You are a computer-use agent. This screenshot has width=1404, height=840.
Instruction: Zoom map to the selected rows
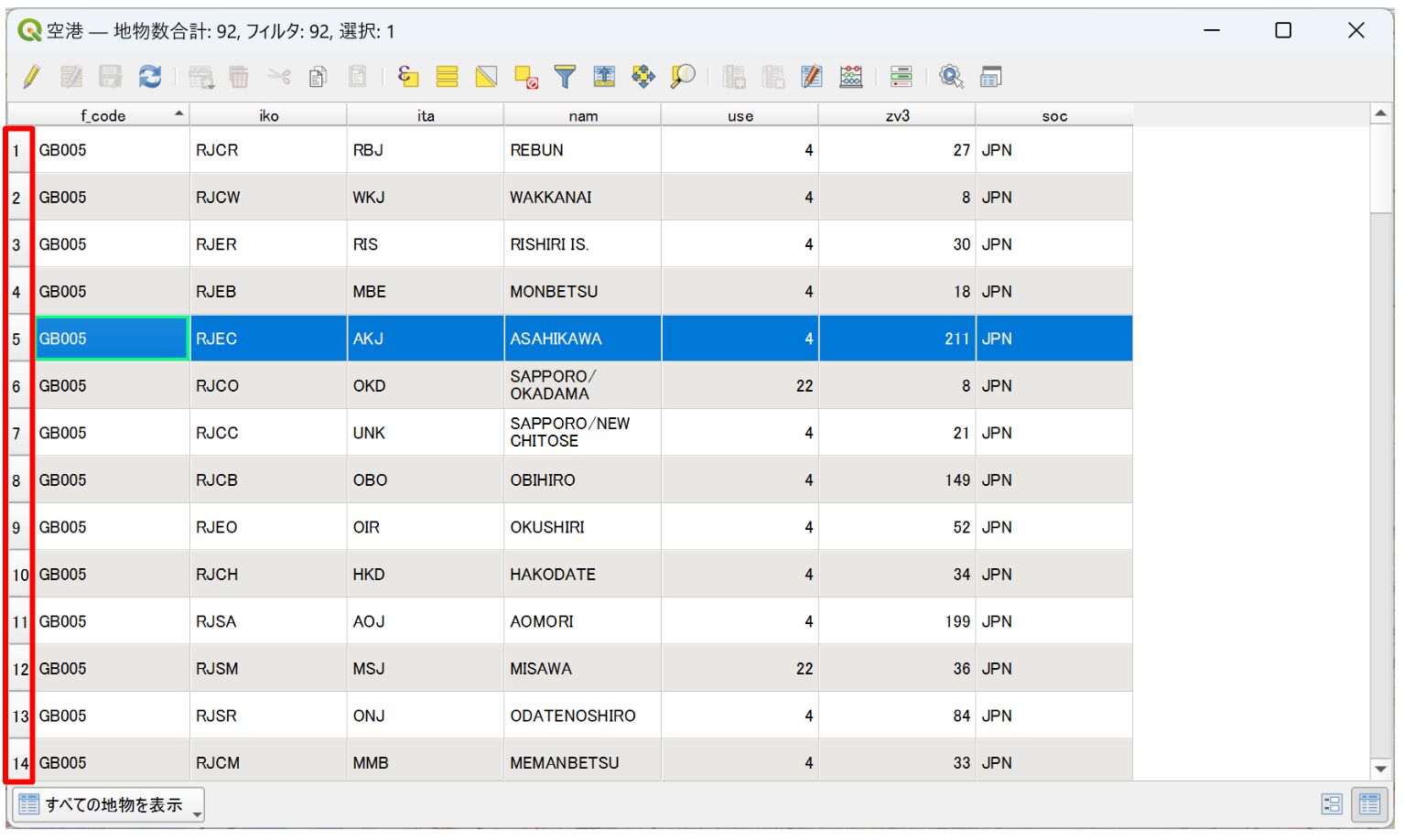pyautogui.click(x=683, y=77)
